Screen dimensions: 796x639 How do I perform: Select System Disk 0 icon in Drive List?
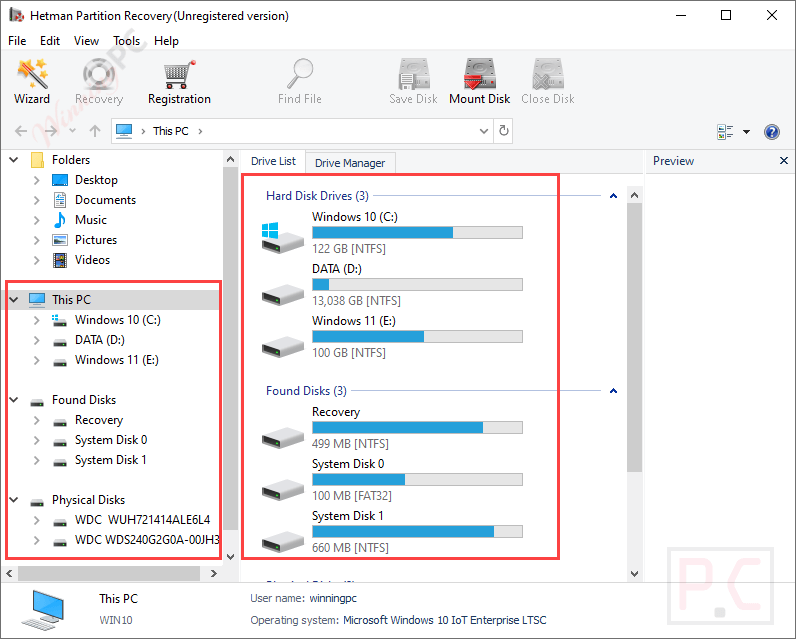282,489
